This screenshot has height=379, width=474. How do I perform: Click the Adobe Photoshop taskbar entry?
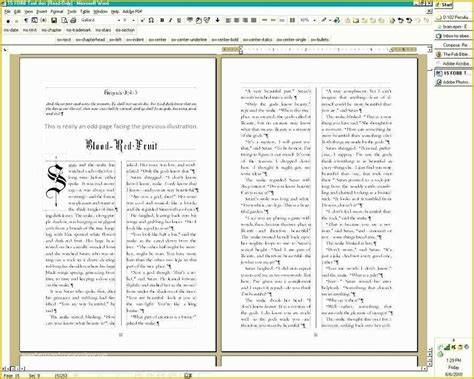(x=453, y=82)
